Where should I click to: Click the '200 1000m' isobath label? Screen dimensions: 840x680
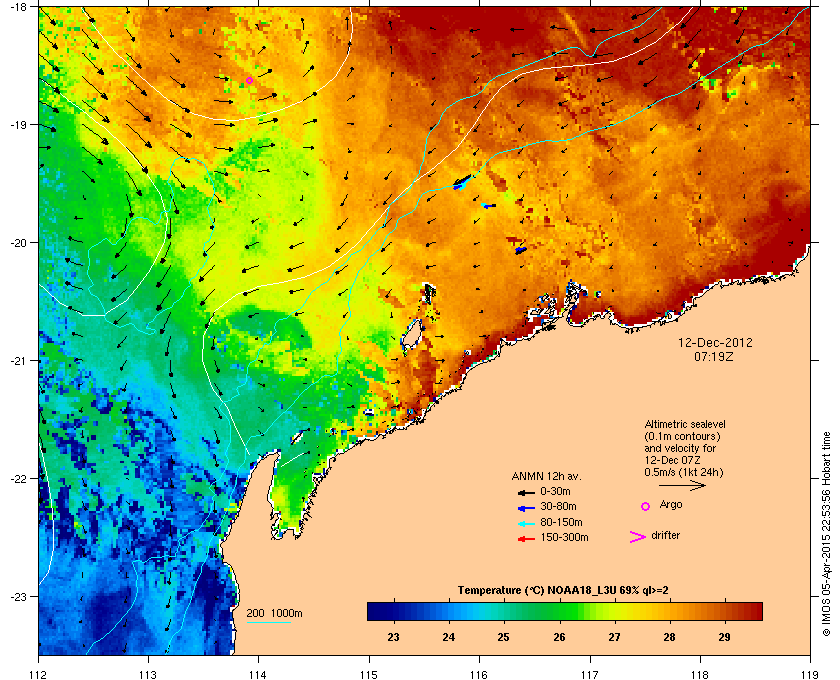pos(274,614)
